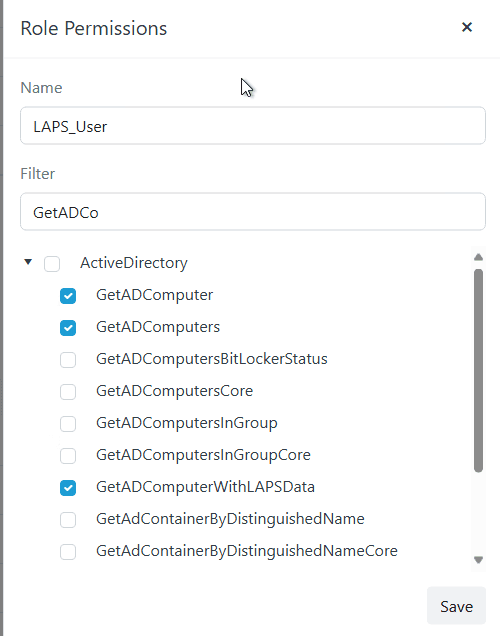Collapse the ActiveDirectory tree node

point(28,262)
